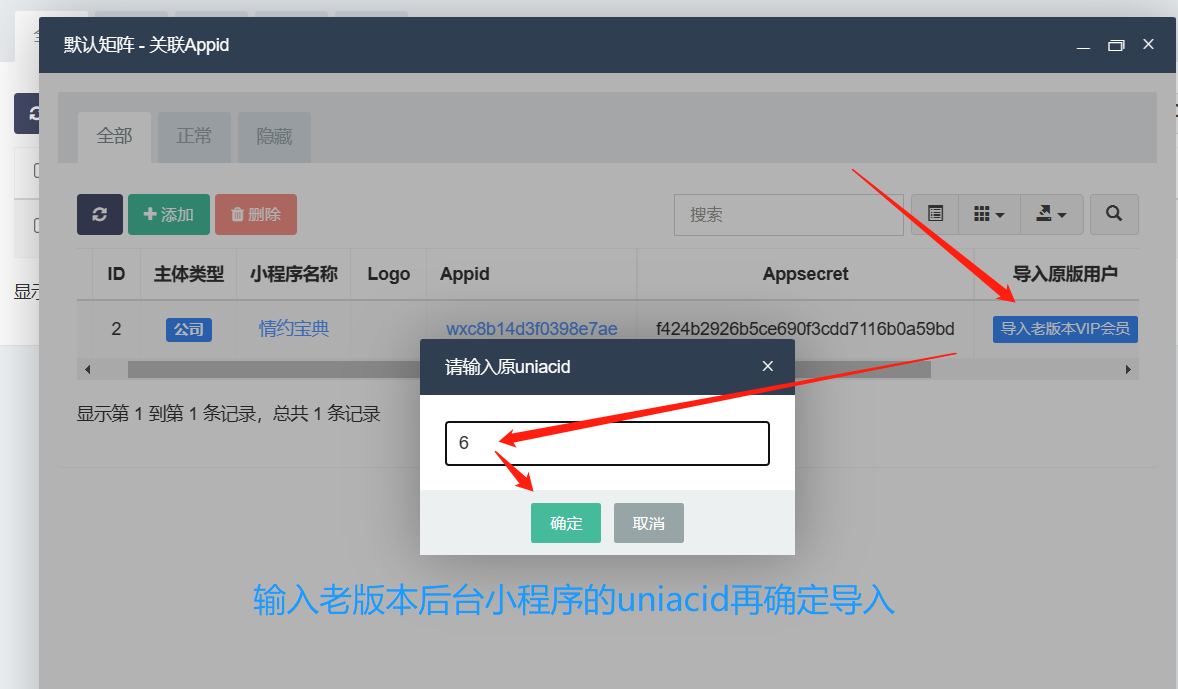Maximize the 关联Appid window
The width and height of the screenshot is (1178, 689).
pyautogui.click(x=1116, y=45)
